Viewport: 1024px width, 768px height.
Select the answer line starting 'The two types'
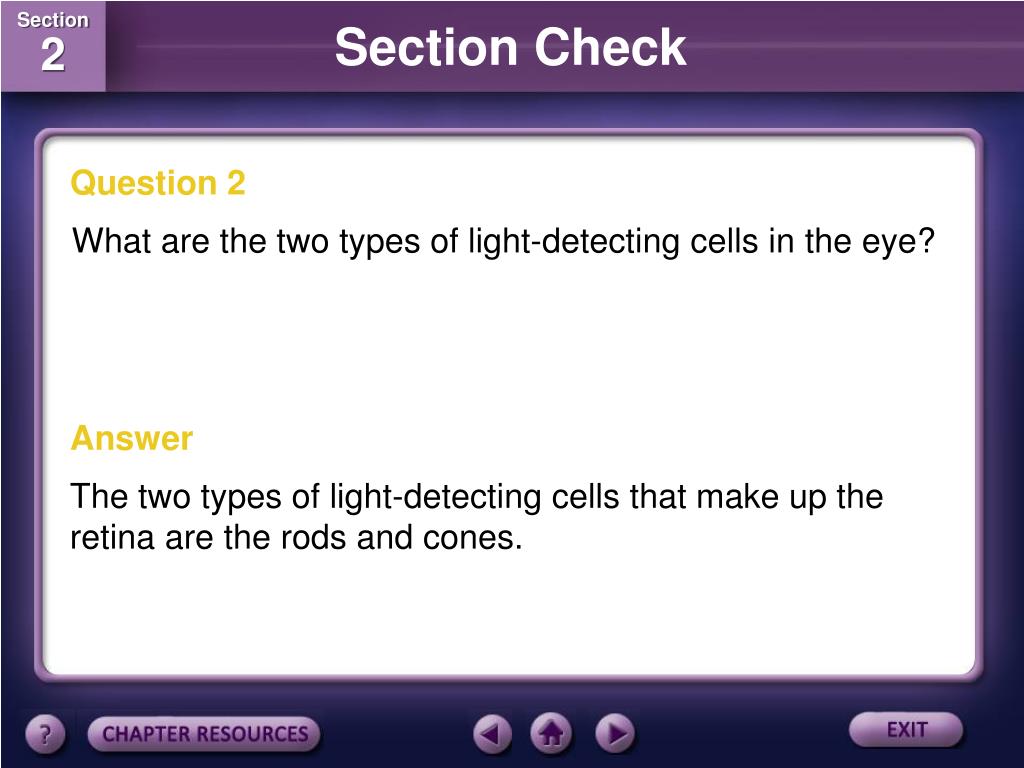477,498
